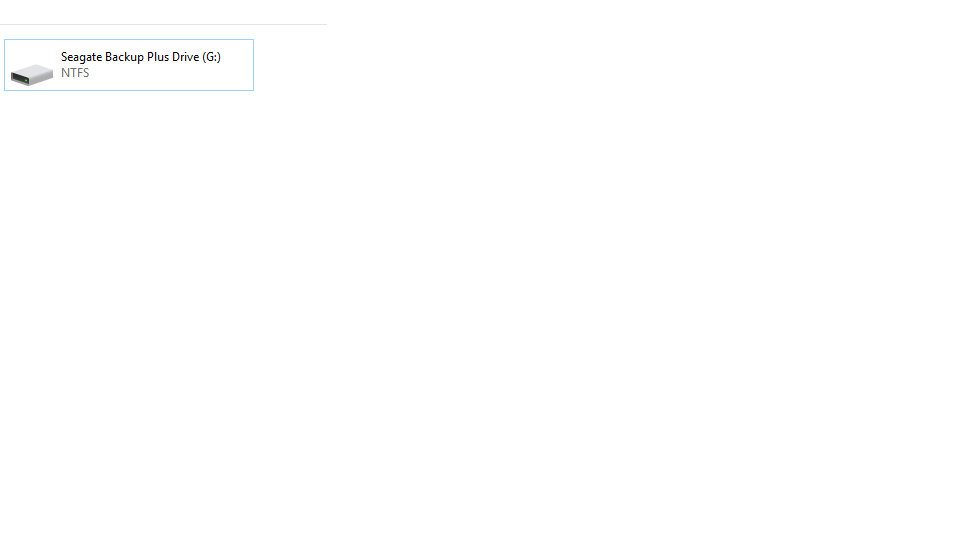Deselect by clicking empty white area below the drive
Viewport: 960px width, 540px height.
pos(478,306)
